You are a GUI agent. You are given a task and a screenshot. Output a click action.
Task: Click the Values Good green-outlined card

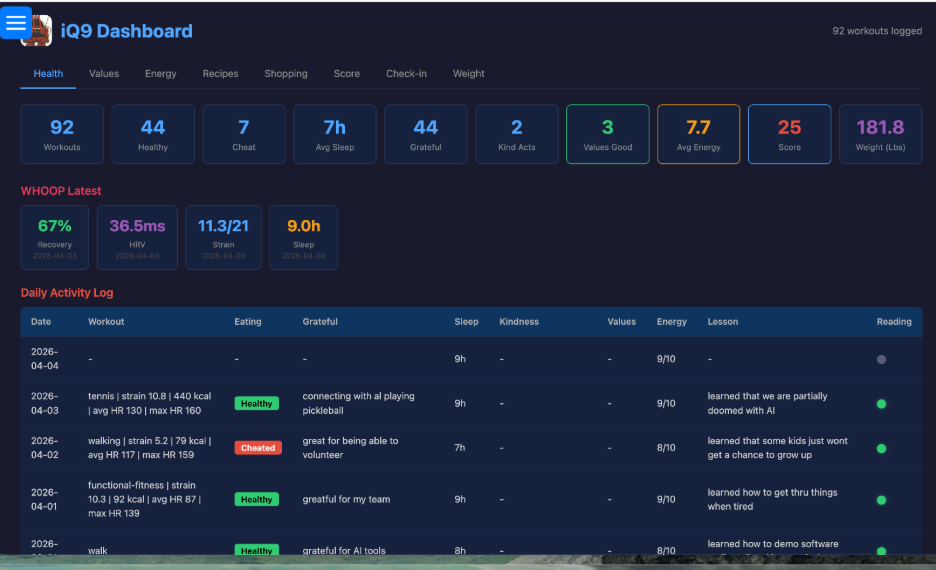[607, 134]
